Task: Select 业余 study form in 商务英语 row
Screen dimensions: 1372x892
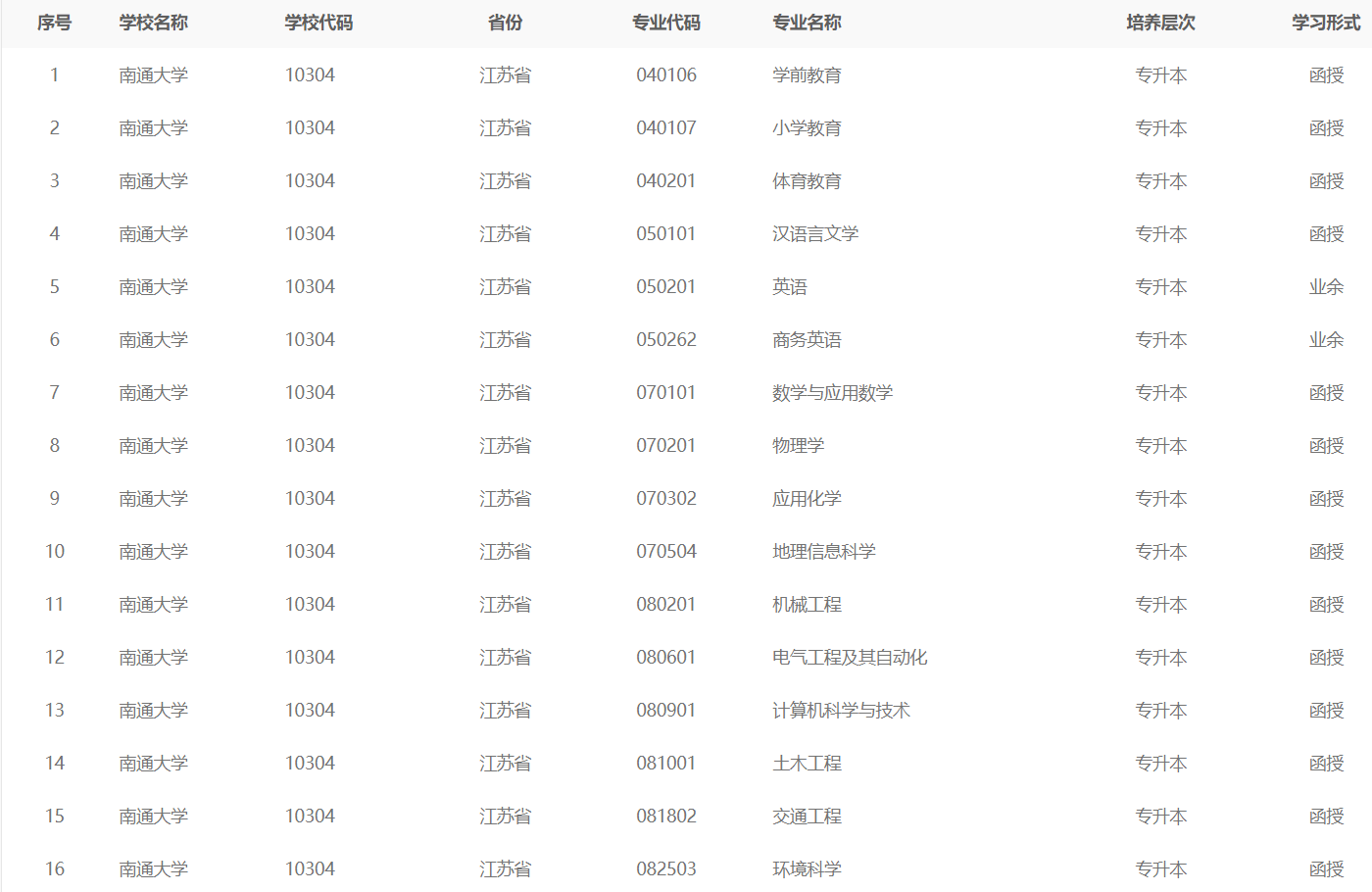Action: (1327, 340)
